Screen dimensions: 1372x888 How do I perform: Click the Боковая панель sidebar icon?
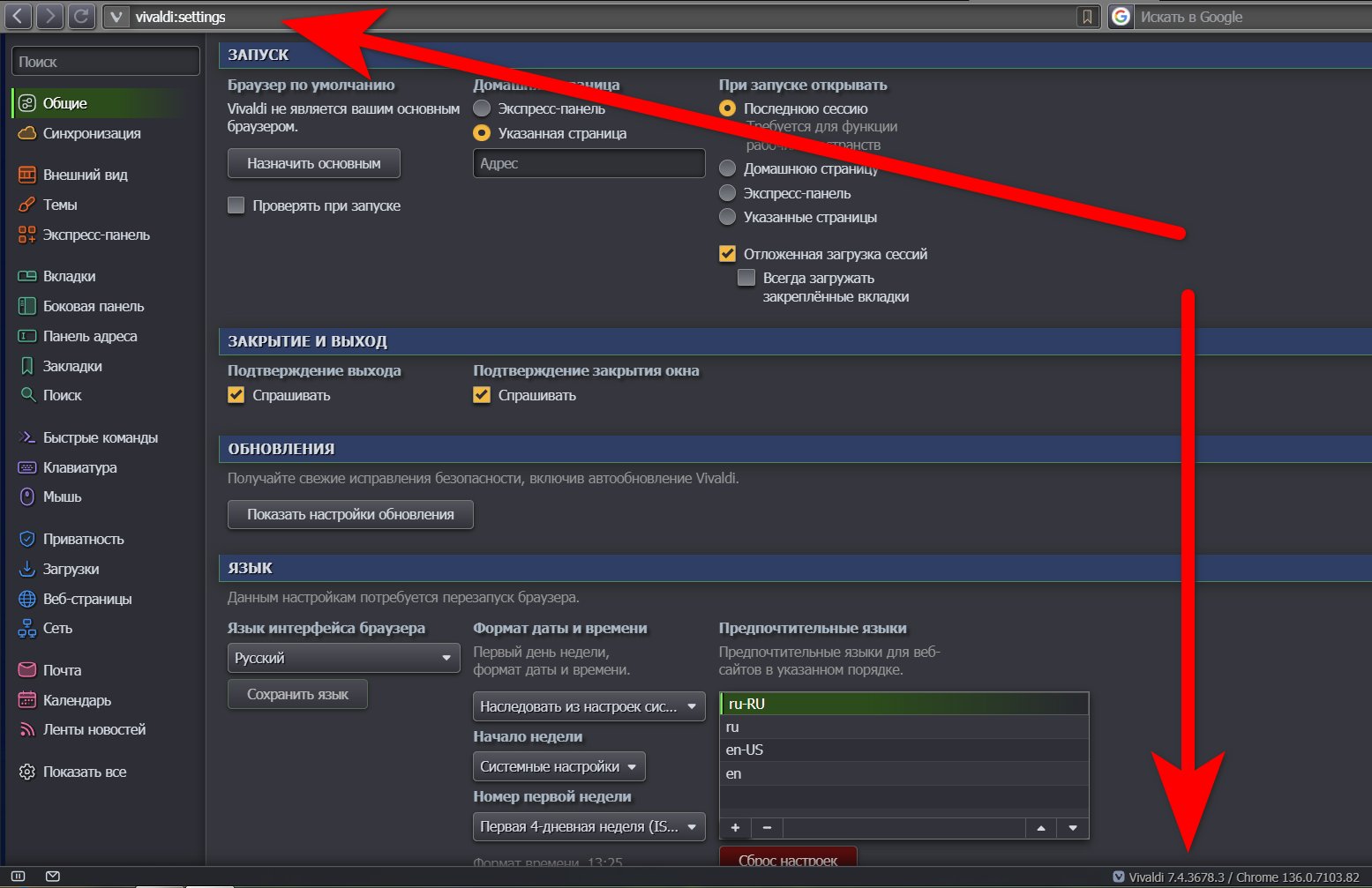point(27,306)
